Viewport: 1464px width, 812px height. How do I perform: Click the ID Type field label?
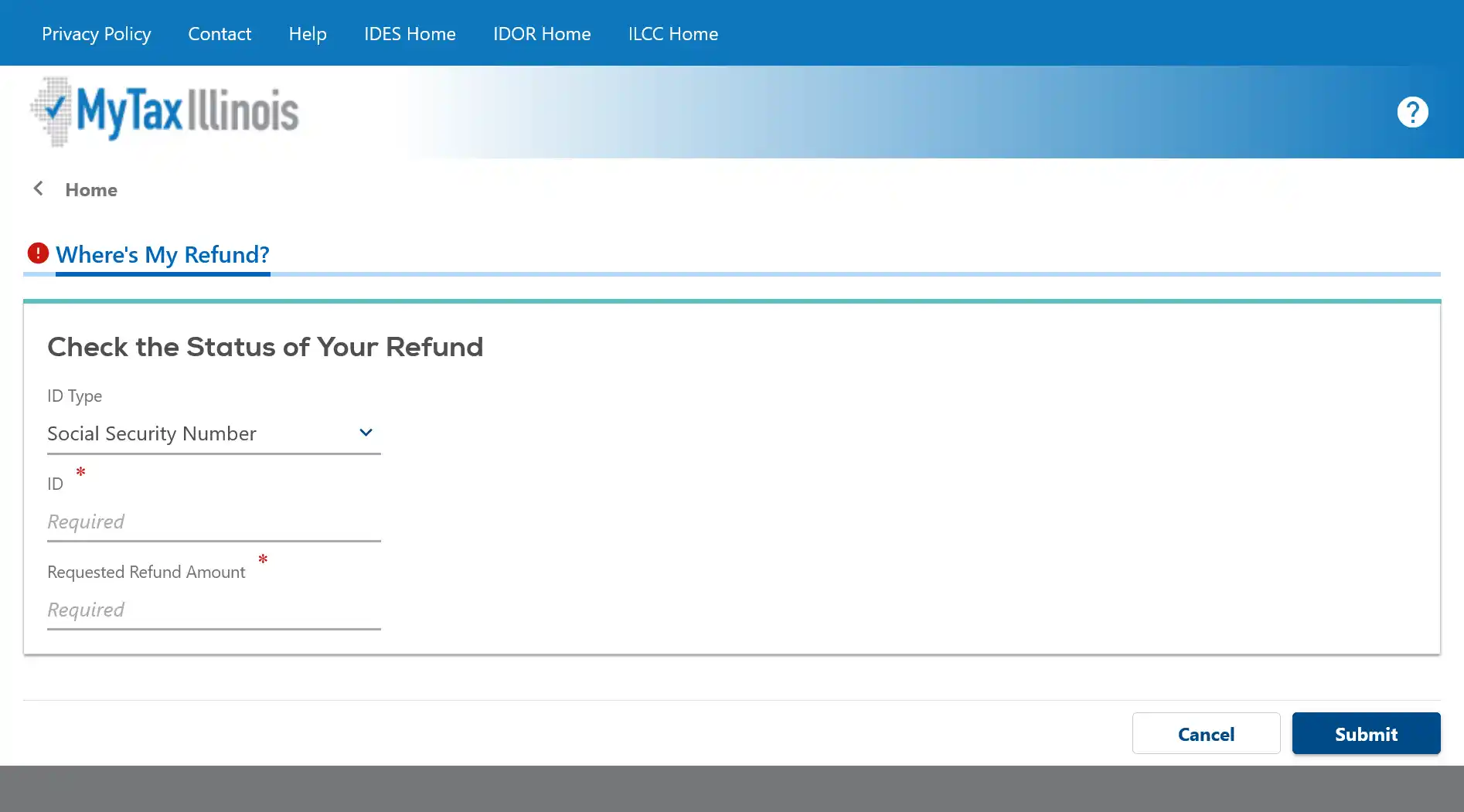74,396
